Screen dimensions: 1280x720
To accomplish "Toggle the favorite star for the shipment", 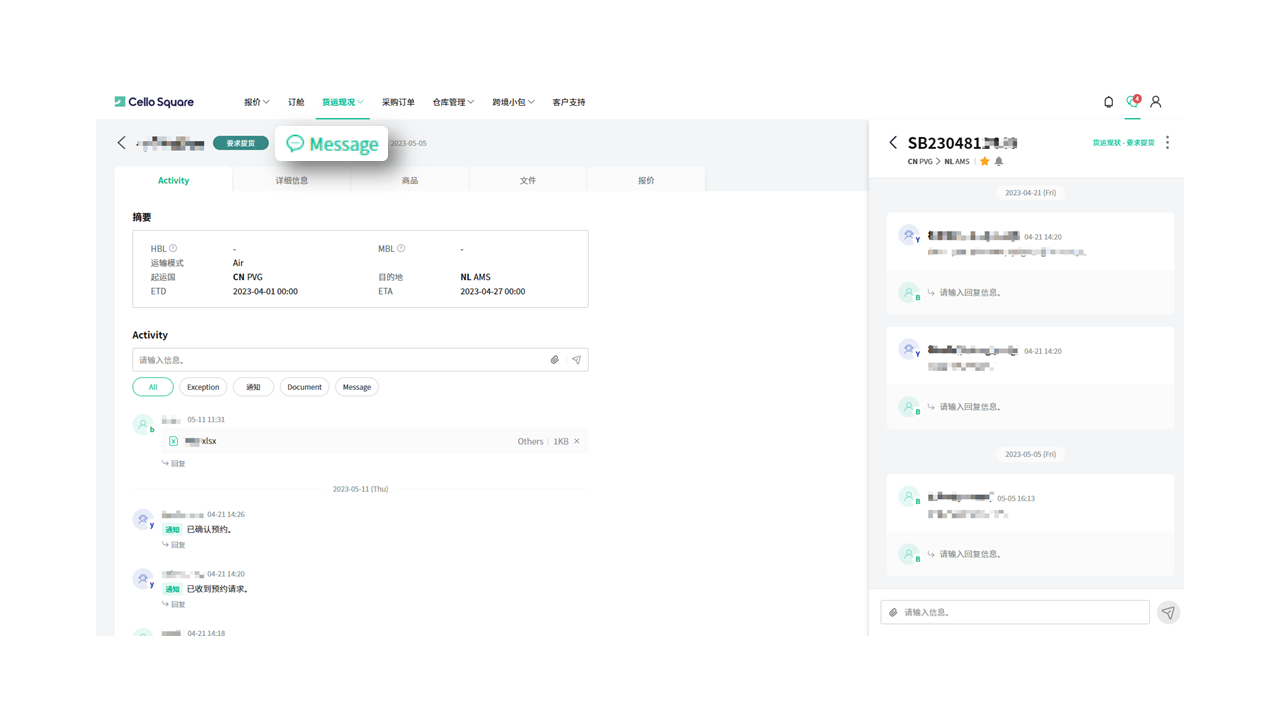I will click(985, 161).
